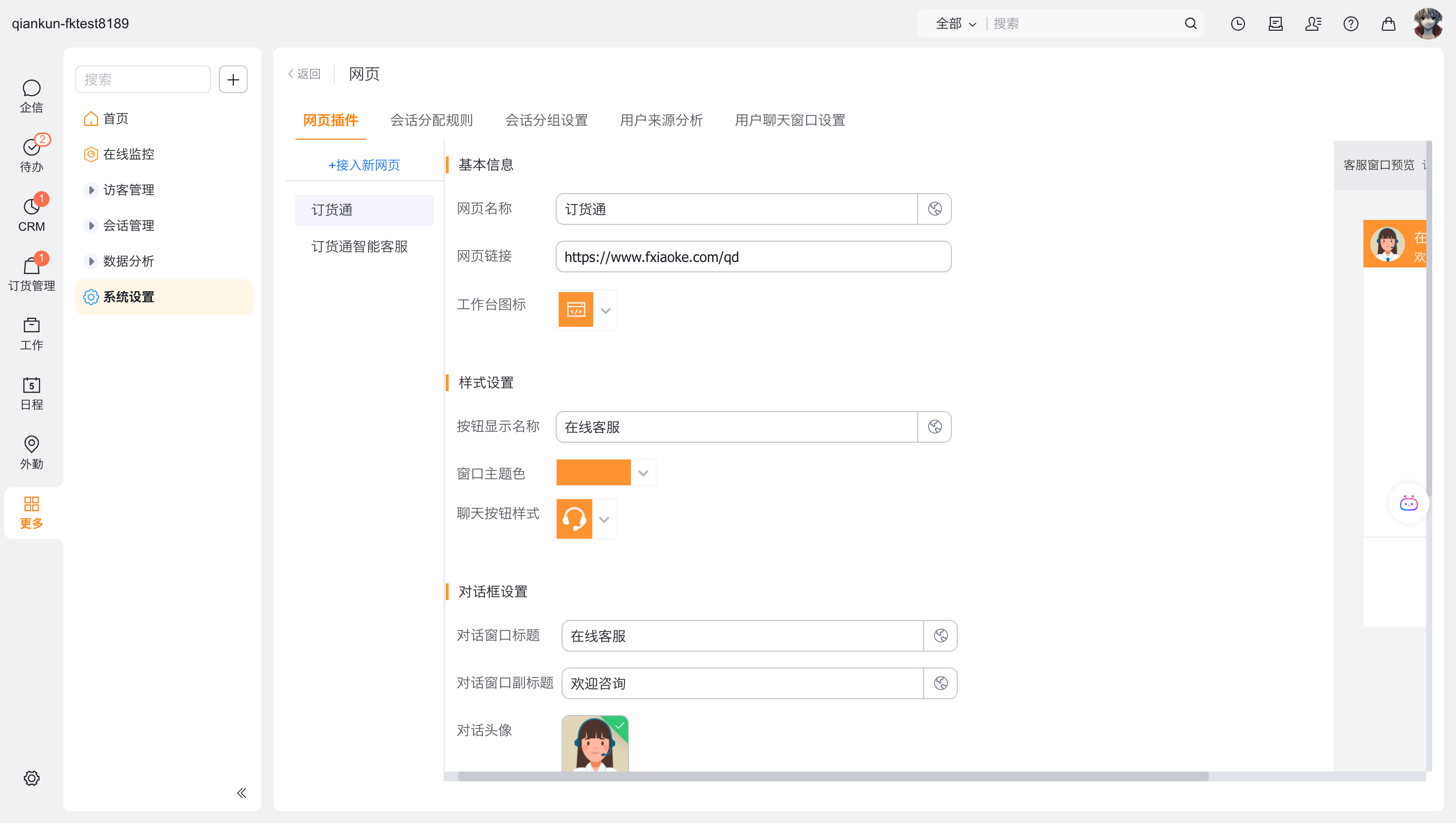Expand the 数据分析 tree item
Viewport: 1456px width, 823px height.
pos(91,261)
